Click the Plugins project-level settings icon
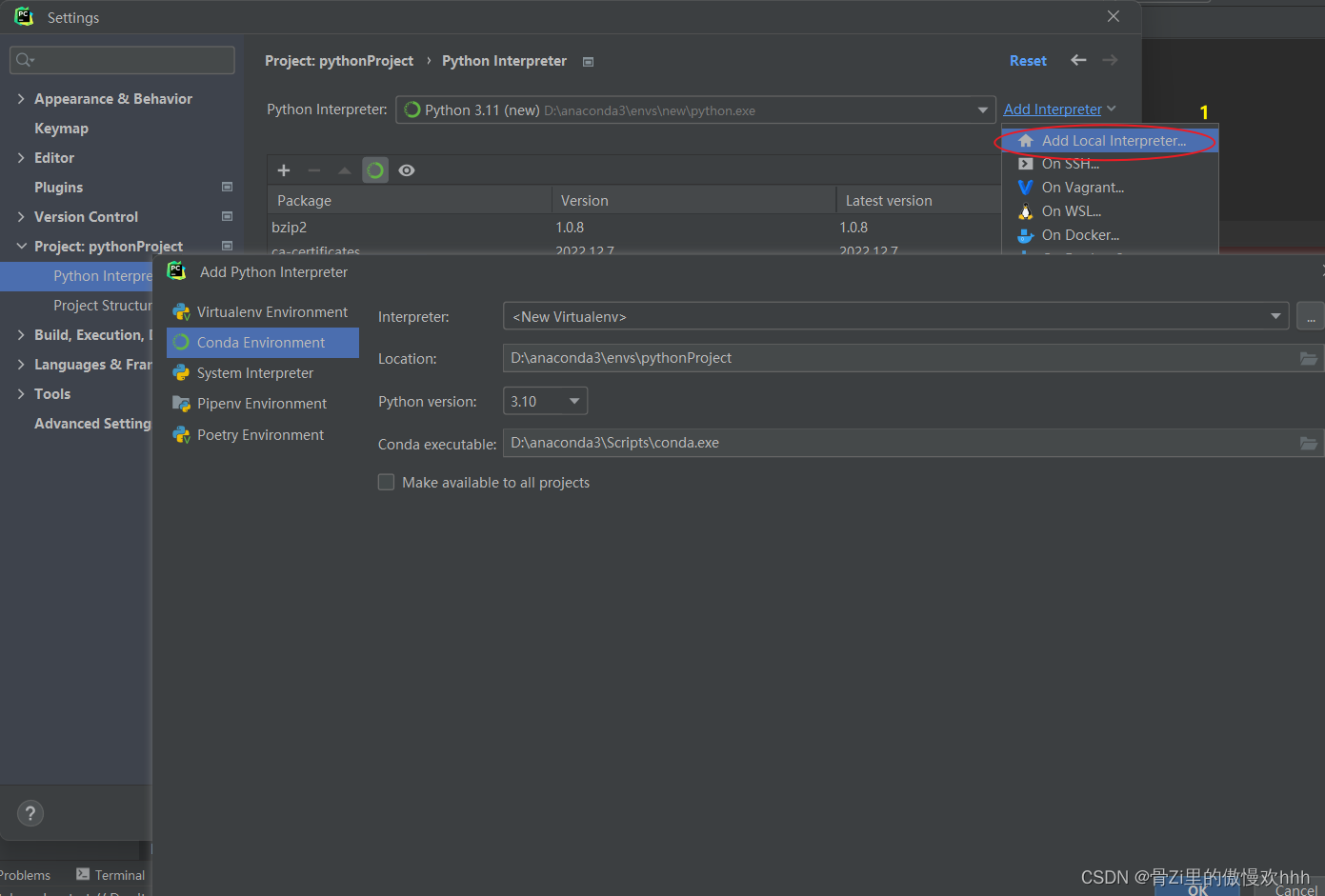Screen dimensions: 1325x896 227,187
